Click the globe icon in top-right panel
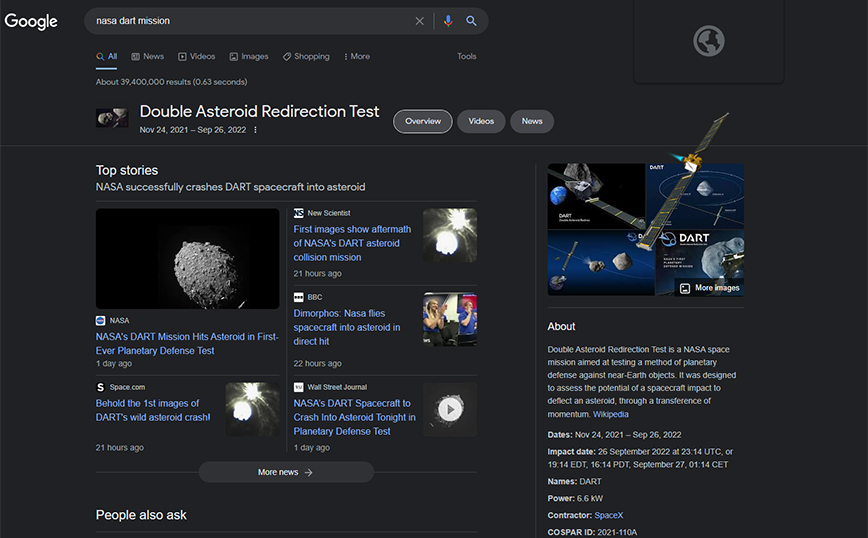The height and width of the screenshot is (538, 868). coord(709,41)
